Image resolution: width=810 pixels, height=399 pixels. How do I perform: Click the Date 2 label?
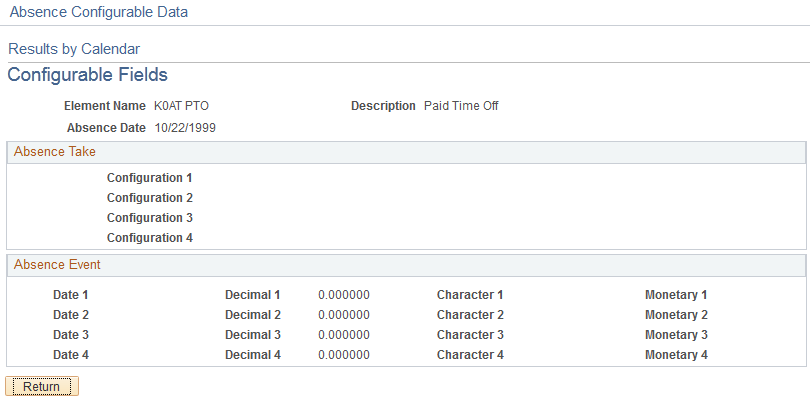[x=71, y=315]
